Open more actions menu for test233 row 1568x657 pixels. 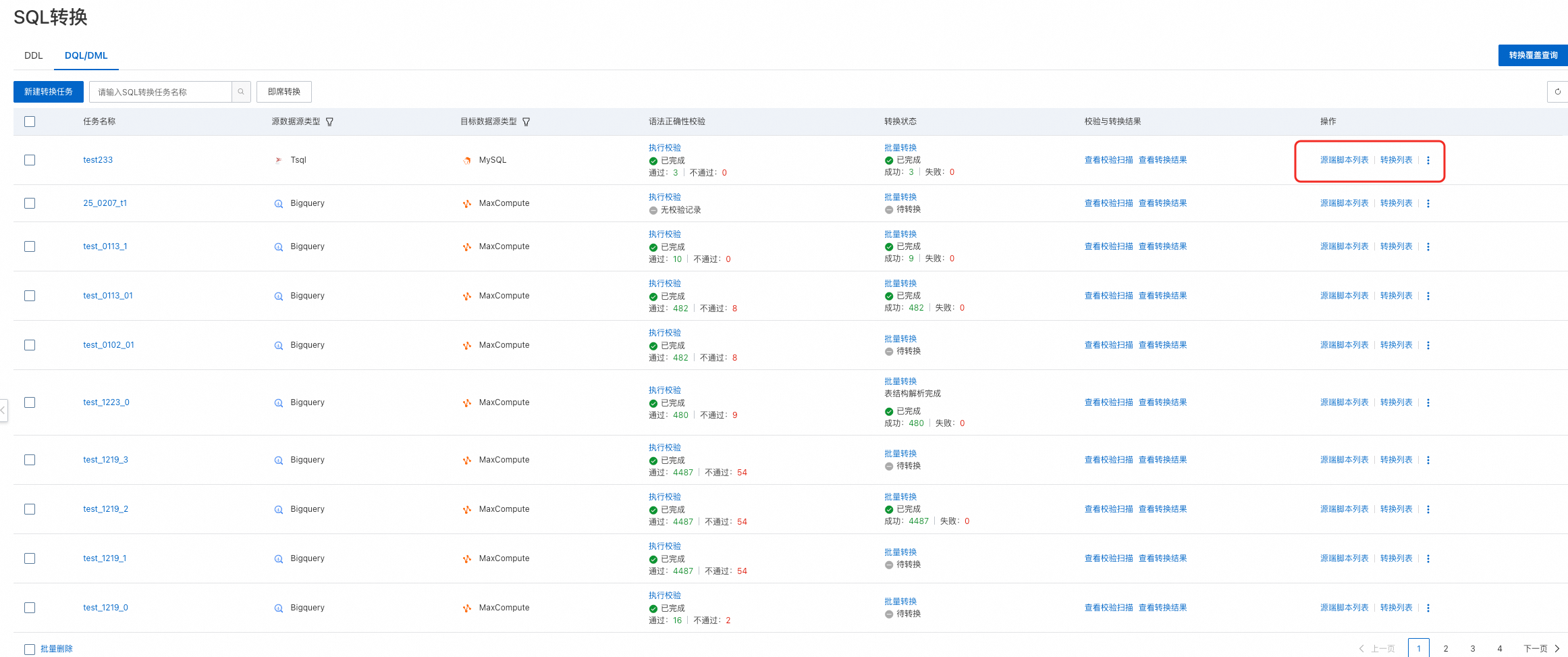(x=1428, y=160)
